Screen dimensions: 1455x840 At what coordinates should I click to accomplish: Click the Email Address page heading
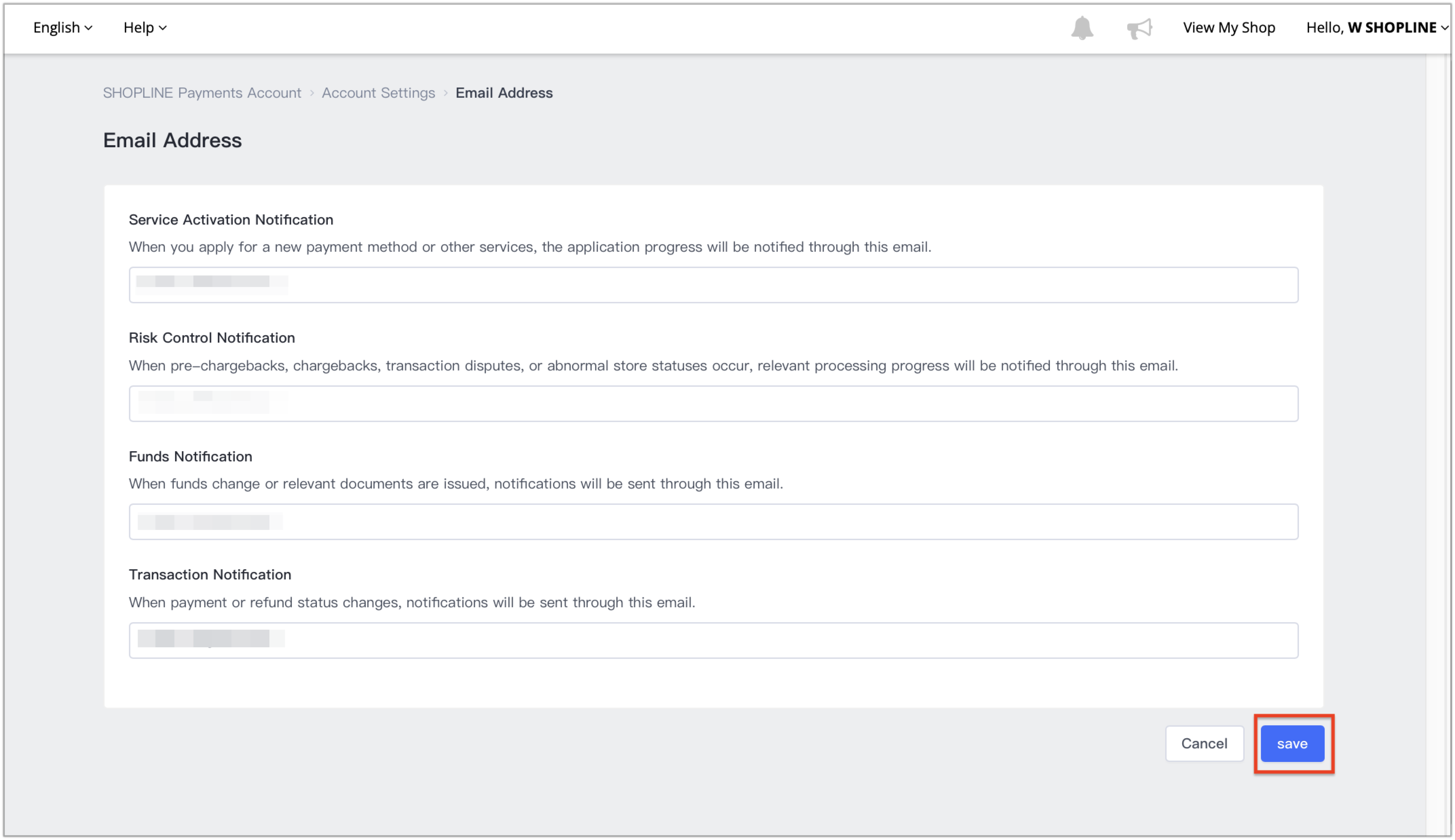(x=172, y=140)
